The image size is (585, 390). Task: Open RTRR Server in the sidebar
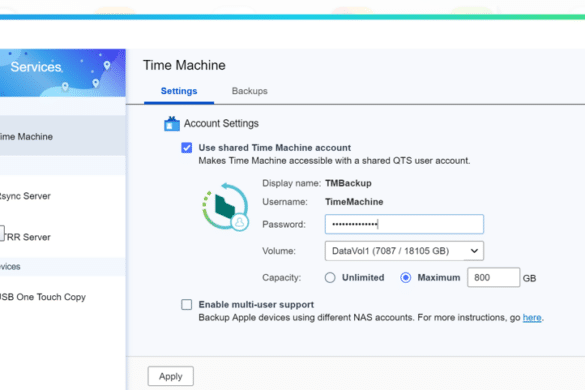click(63, 237)
